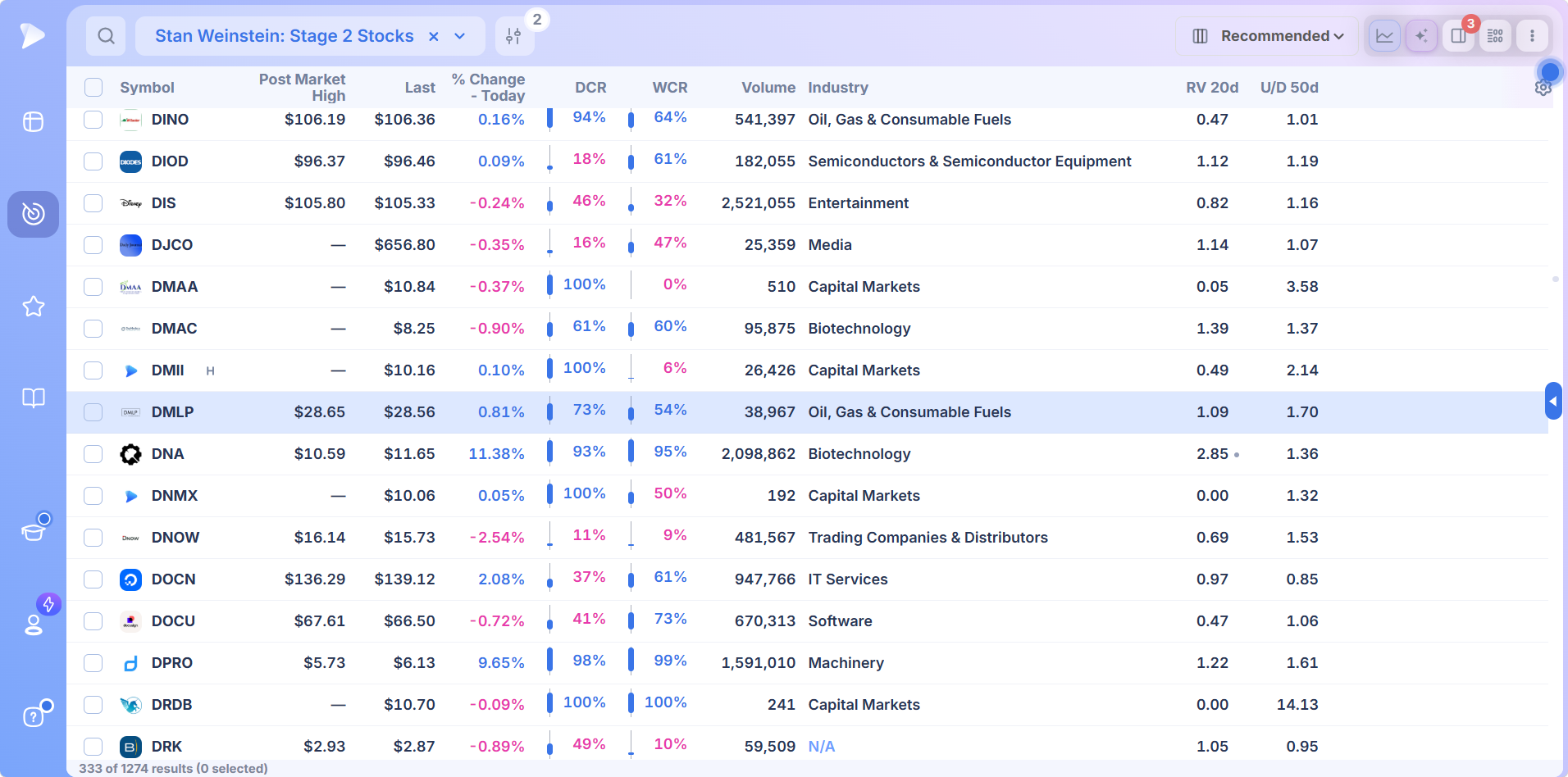Sort by the Symbol column header

pos(147,88)
